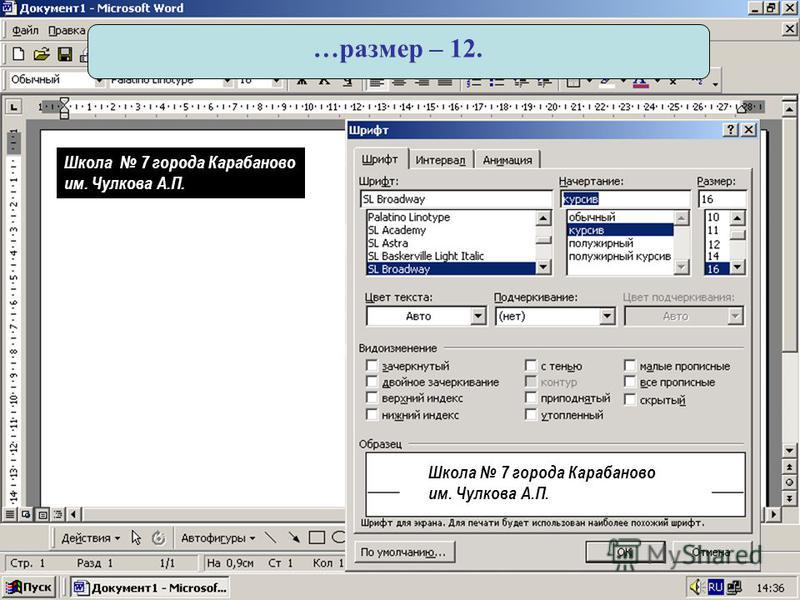Toggle the утопленный checkbox
The height and width of the screenshot is (600, 800).
point(531,415)
